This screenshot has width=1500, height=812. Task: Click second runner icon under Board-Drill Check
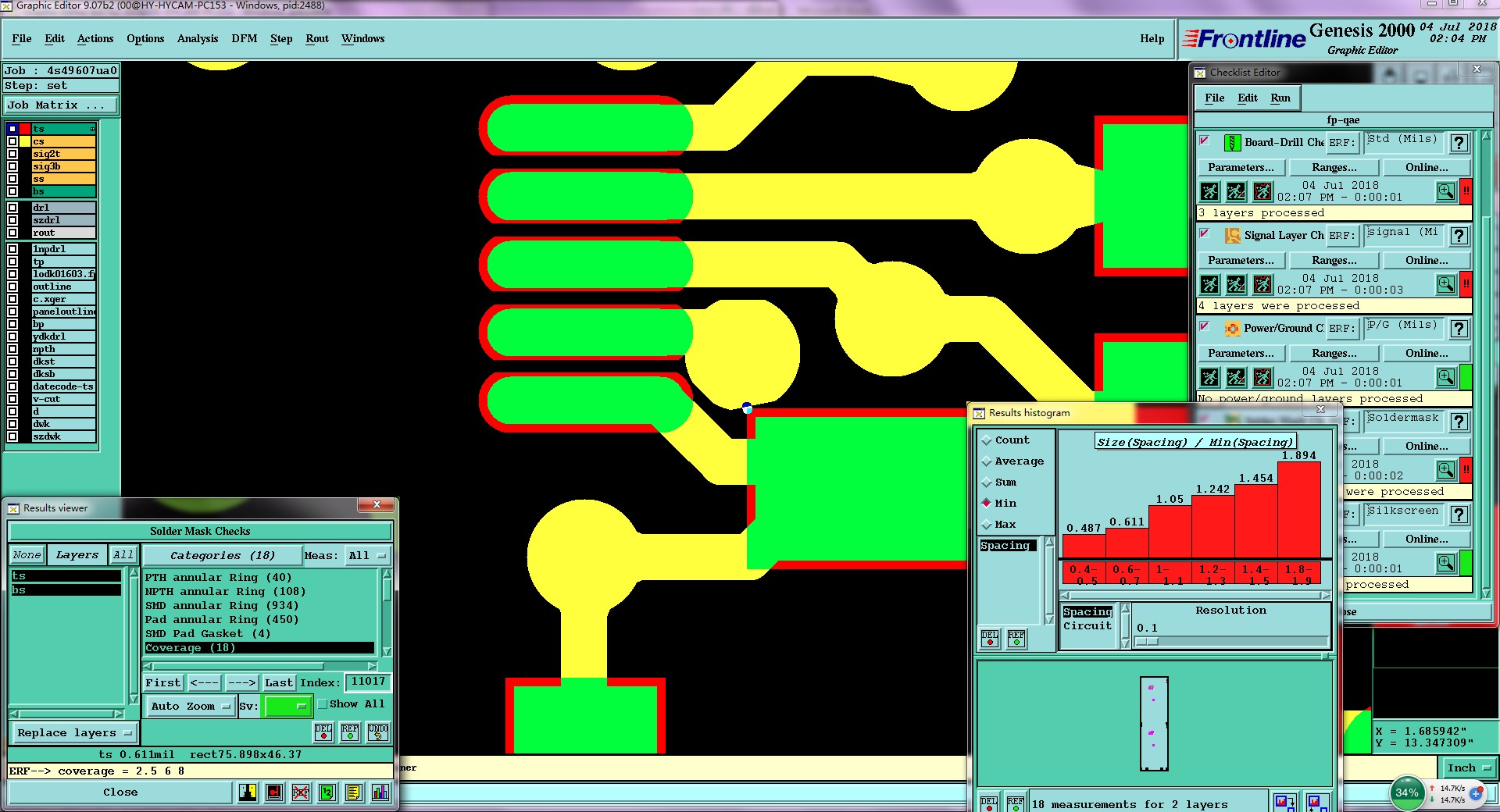tap(1236, 191)
